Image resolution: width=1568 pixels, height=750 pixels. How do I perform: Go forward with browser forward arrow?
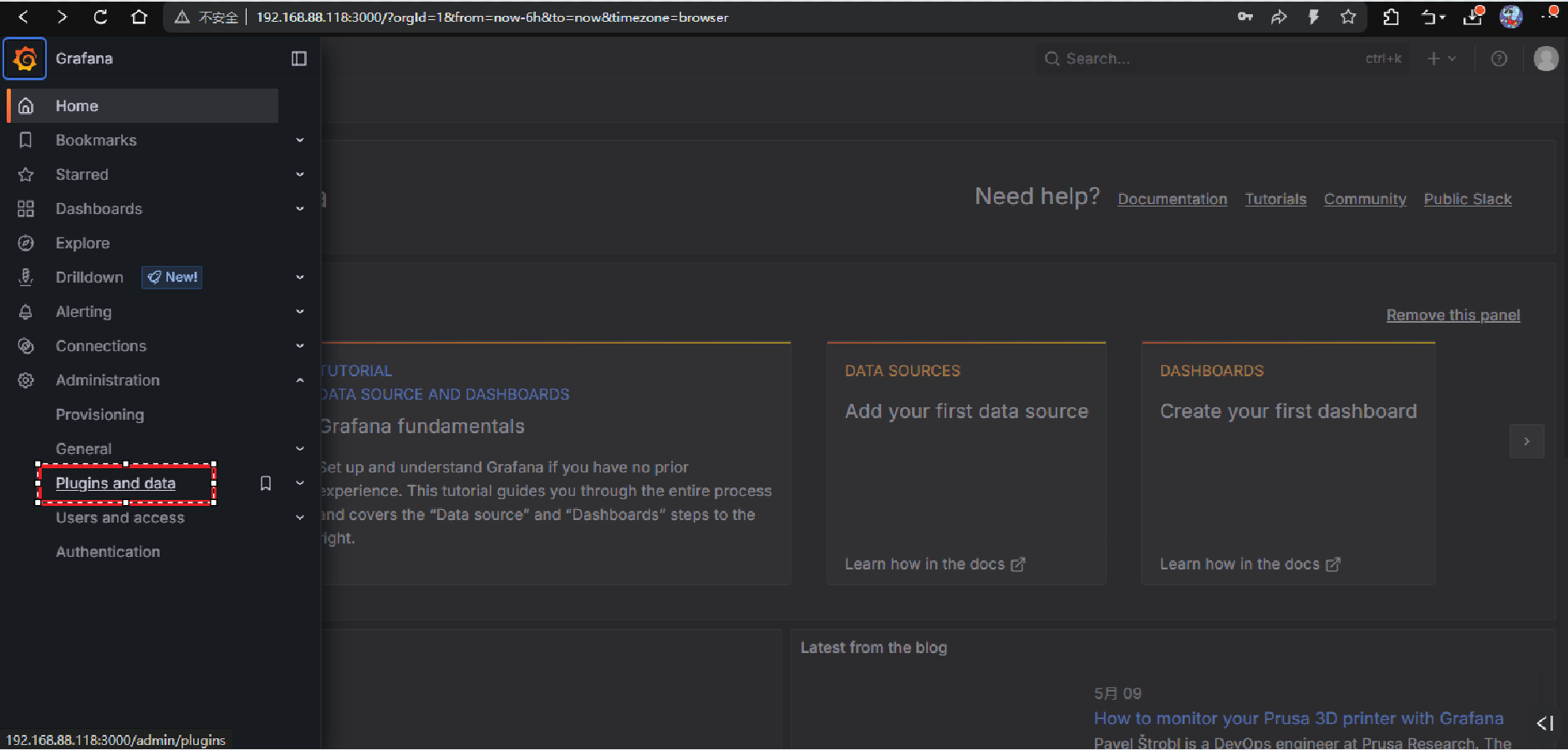click(62, 17)
